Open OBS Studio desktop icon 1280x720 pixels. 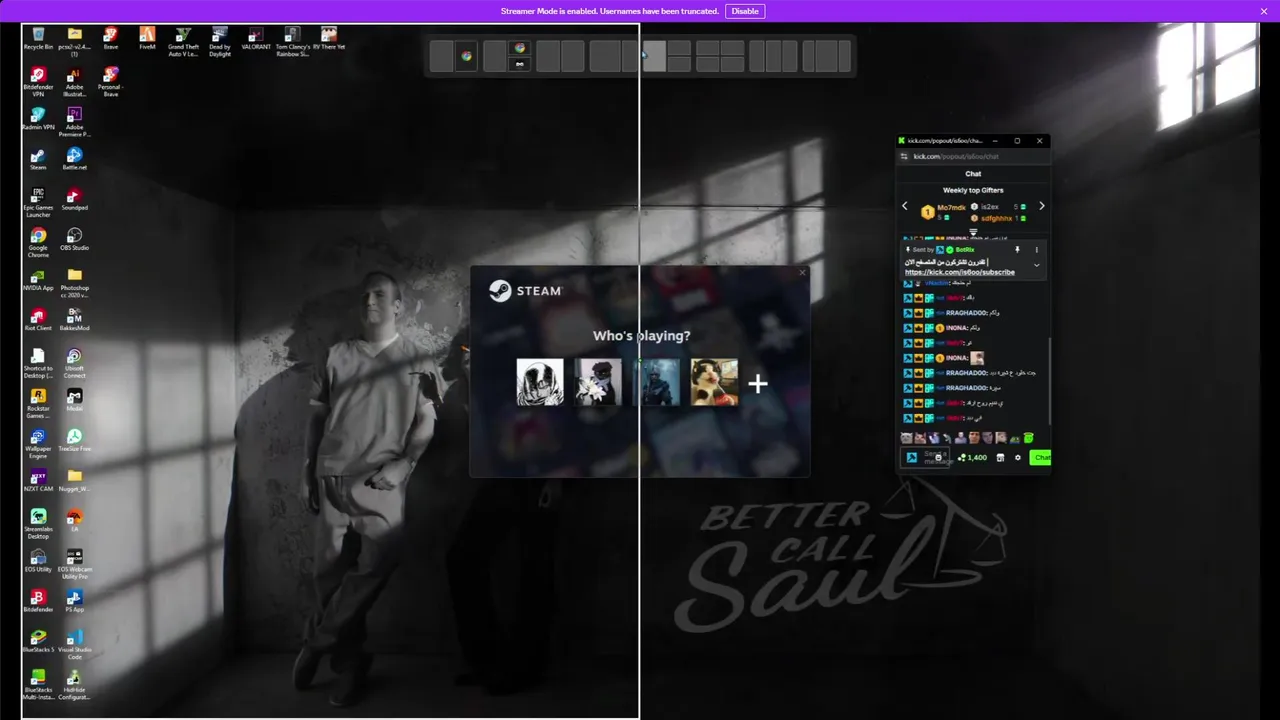pos(74,240)
